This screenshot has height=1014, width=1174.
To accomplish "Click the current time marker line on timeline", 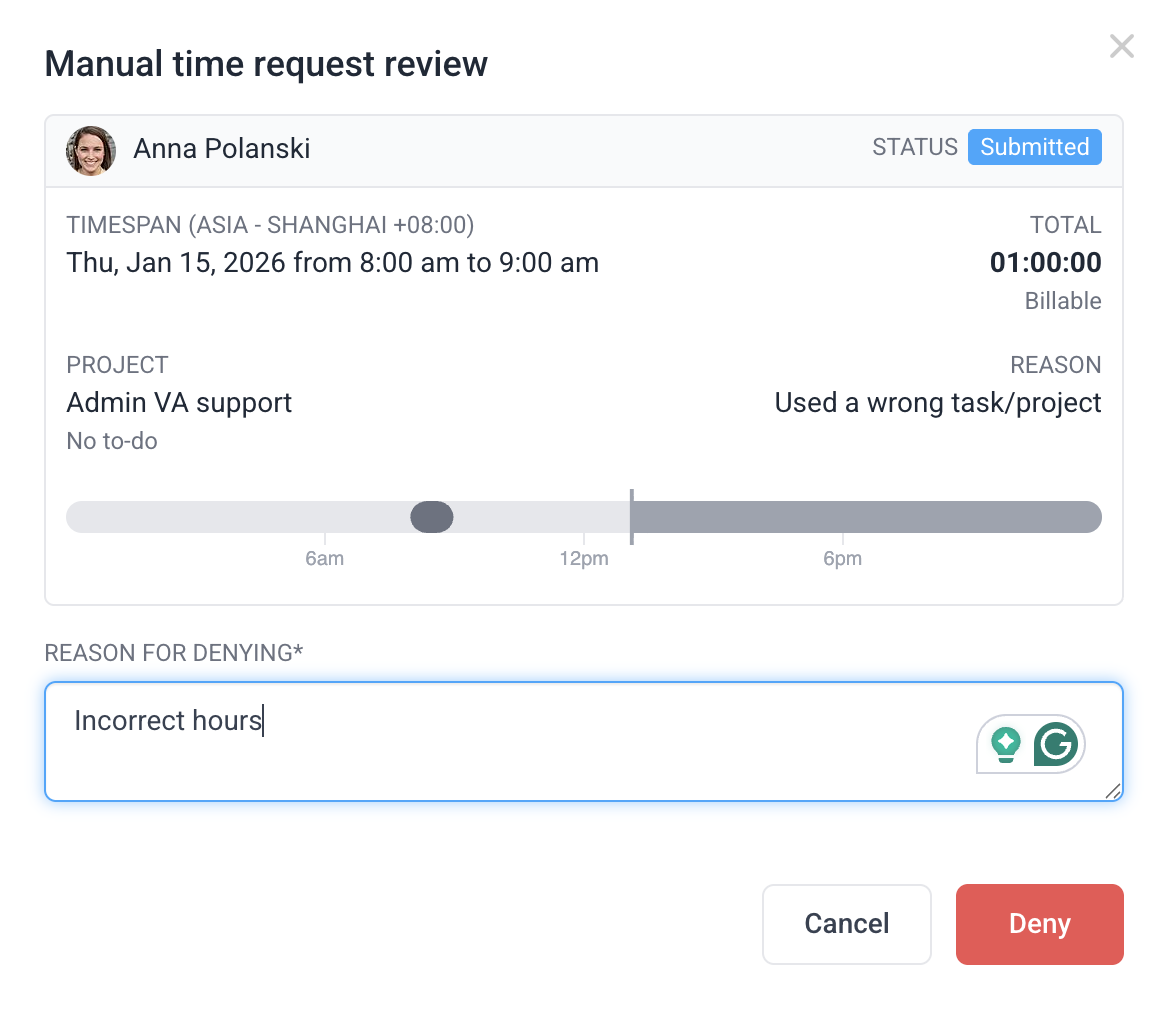I will (x=631, y=517).
